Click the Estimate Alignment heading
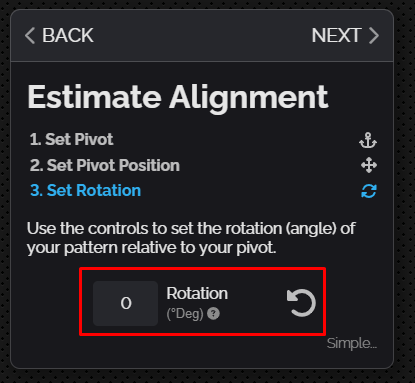The width and height of the screenshot is (415, 383). coord(178,97)
